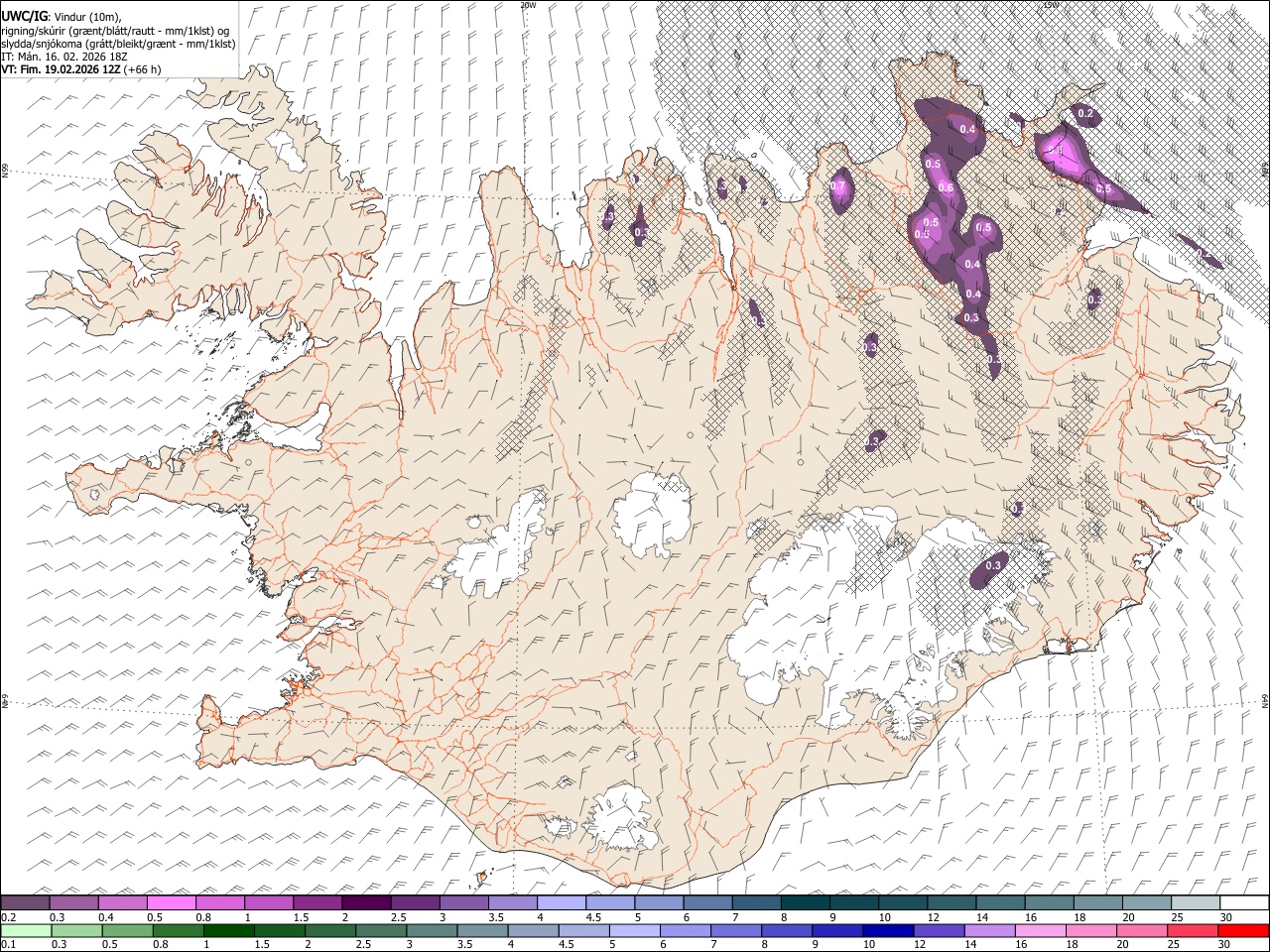Click the "slydda/snjókoma (grátt/bleikt/grænt" description line
The image size is (1270, 952).
[118, 44]
